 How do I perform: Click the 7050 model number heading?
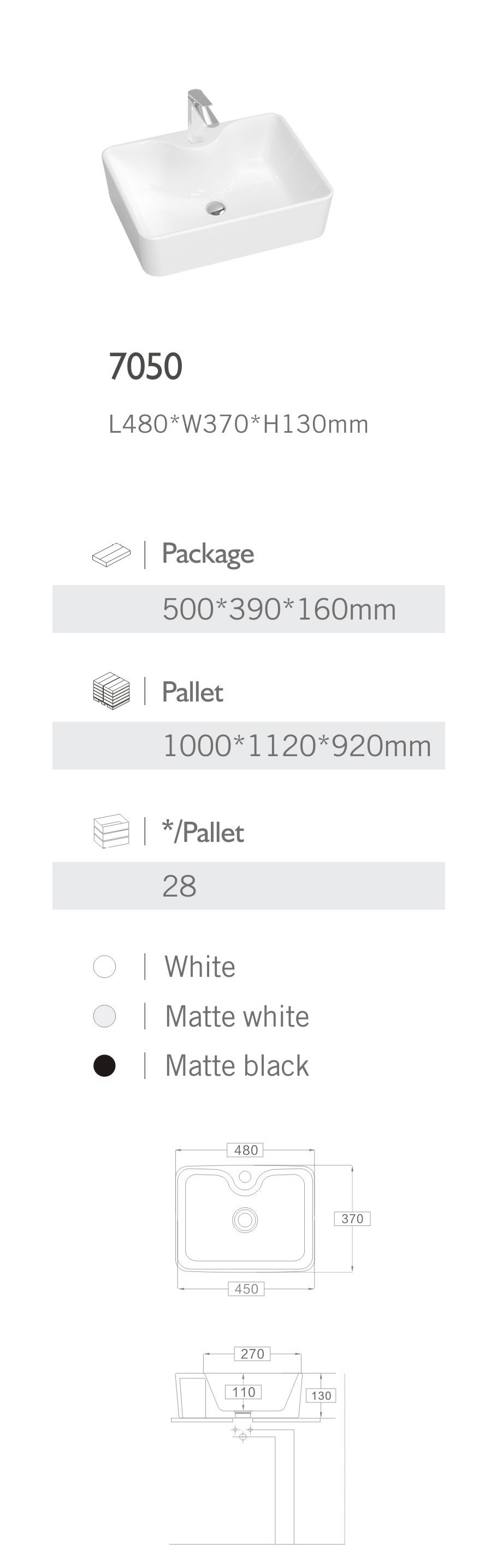(145, 366)
